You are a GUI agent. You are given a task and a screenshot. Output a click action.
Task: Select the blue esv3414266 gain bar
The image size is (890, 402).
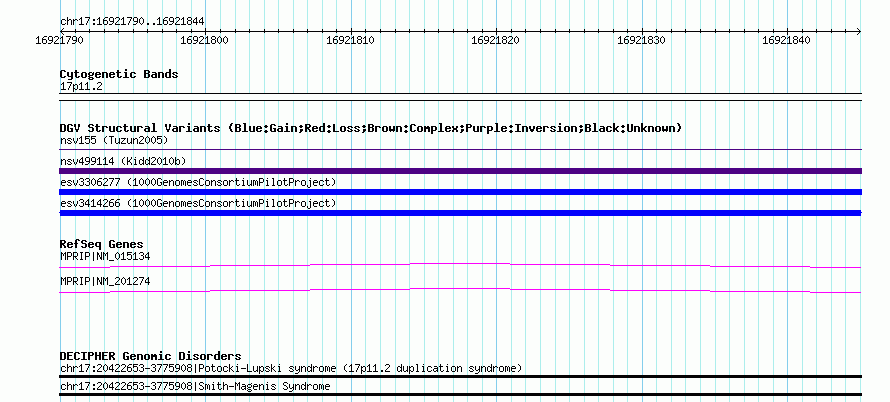point(460,213)
